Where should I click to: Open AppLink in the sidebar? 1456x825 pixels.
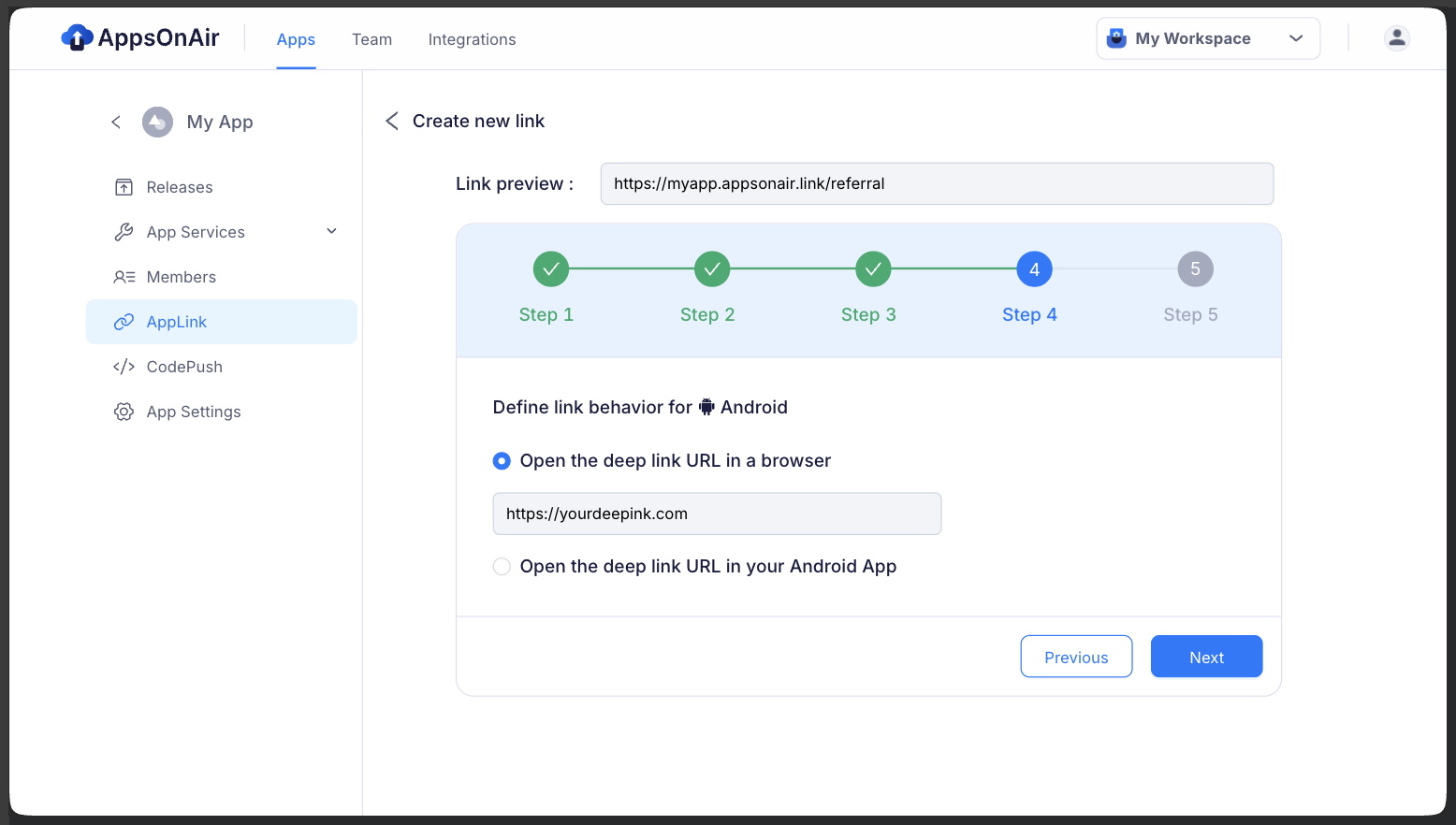[222, 322]
